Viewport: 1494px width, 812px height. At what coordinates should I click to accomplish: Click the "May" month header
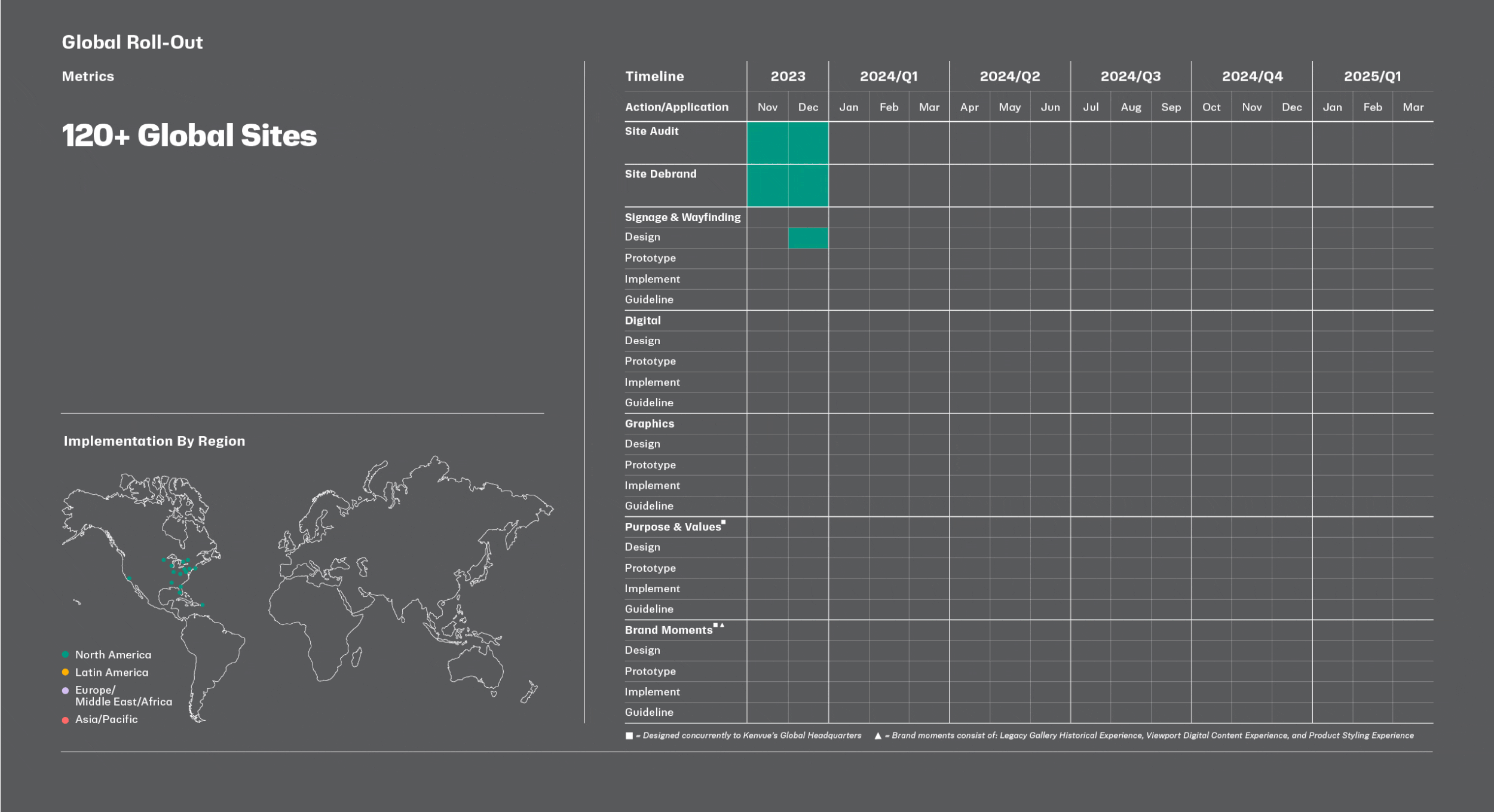1009,108
